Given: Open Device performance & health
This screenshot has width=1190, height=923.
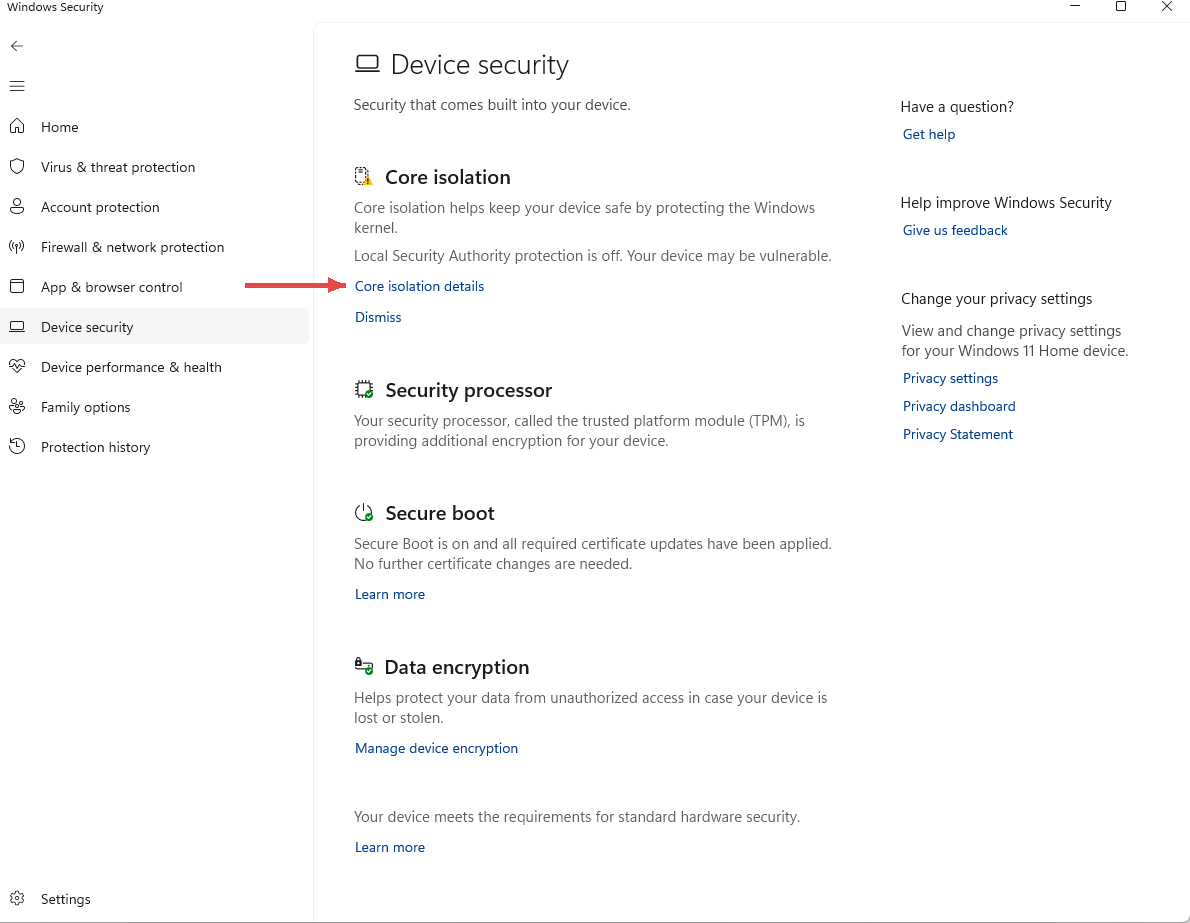Looking at the screenshot, I should [155, 367].
